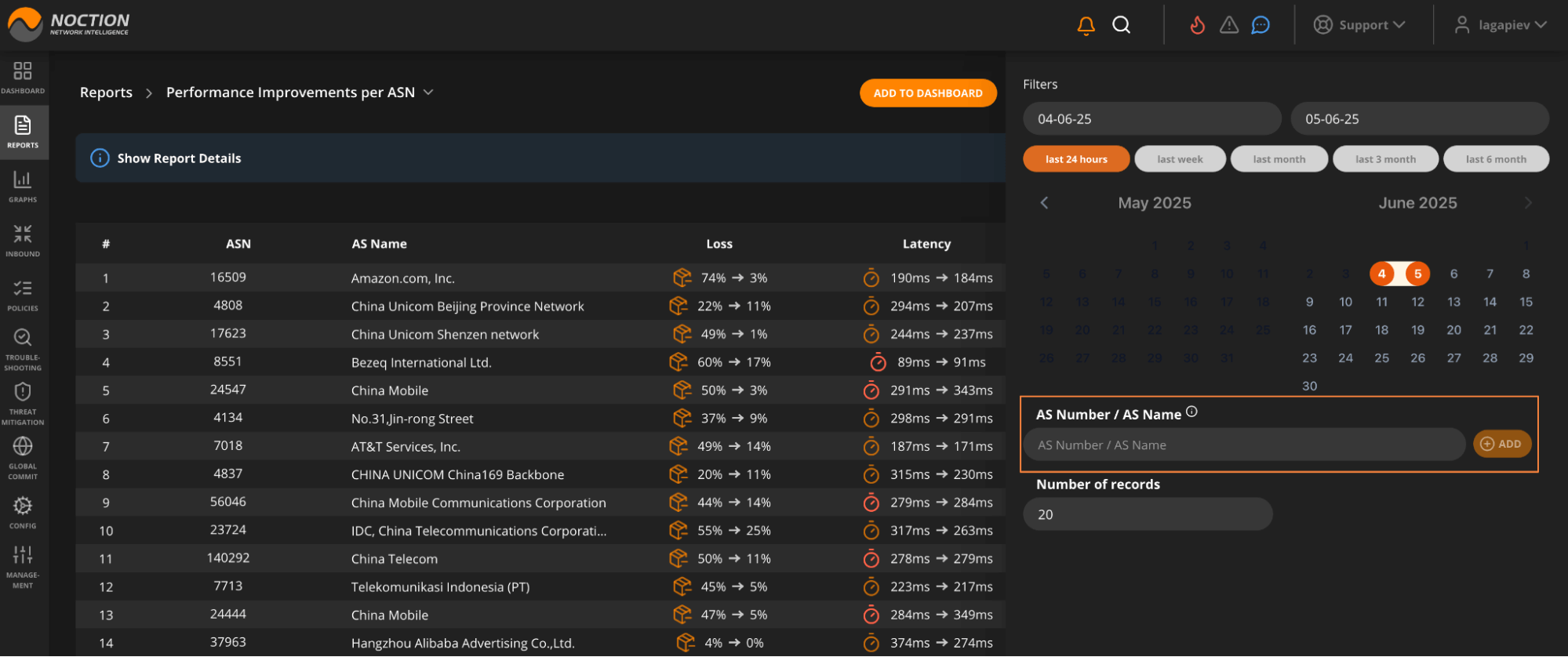The image size is (1568, 657).
Task: Select the last 3 month range
Action: click(1386, 159)
